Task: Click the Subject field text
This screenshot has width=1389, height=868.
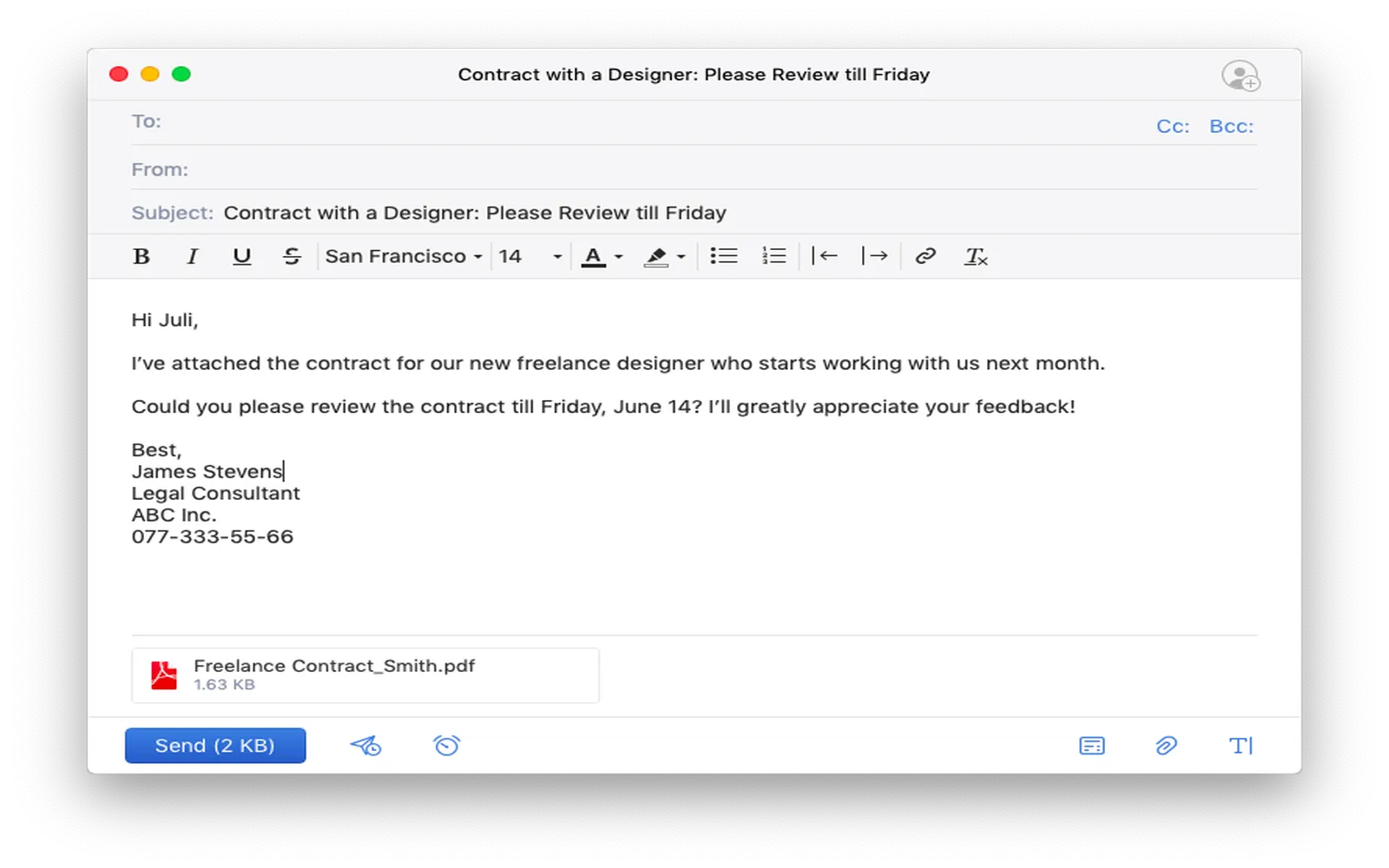Action: coord(475,213)
